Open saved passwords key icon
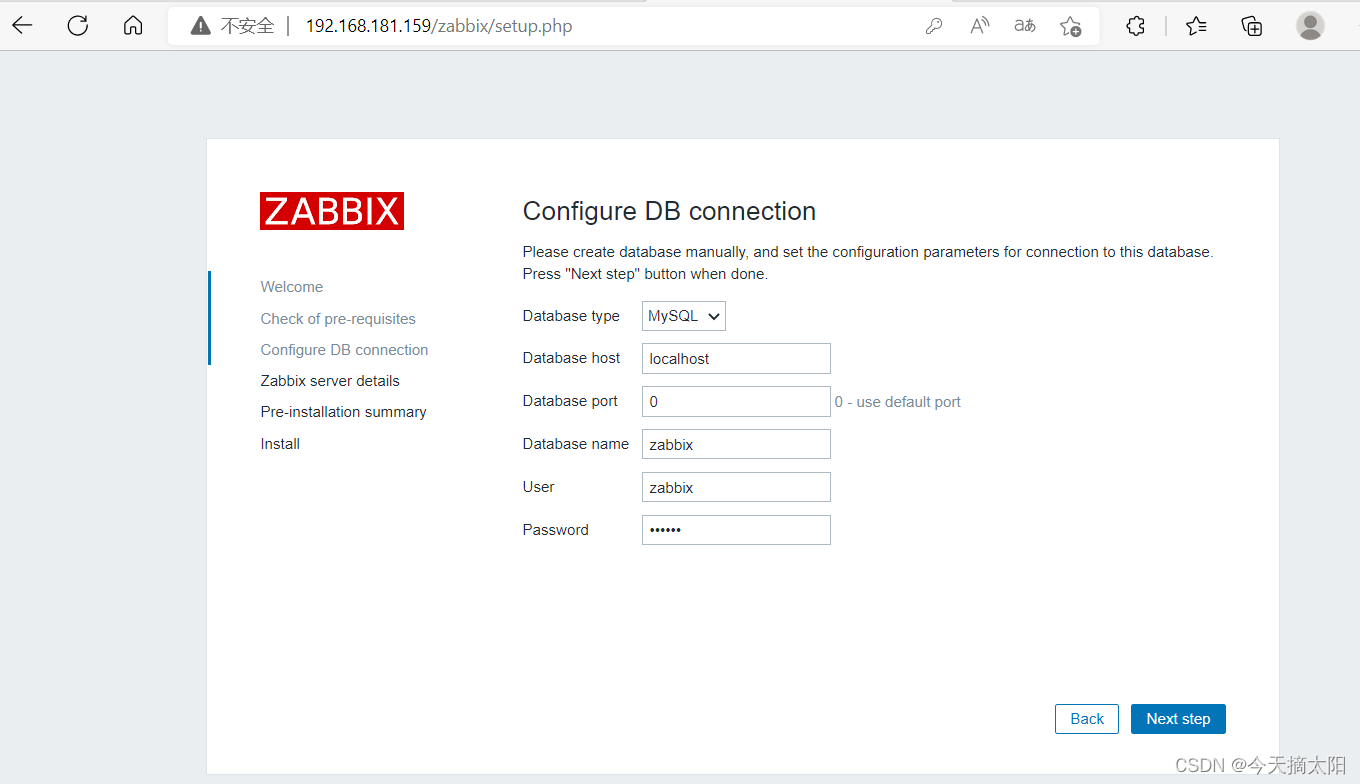 click(x=934, y=26)
